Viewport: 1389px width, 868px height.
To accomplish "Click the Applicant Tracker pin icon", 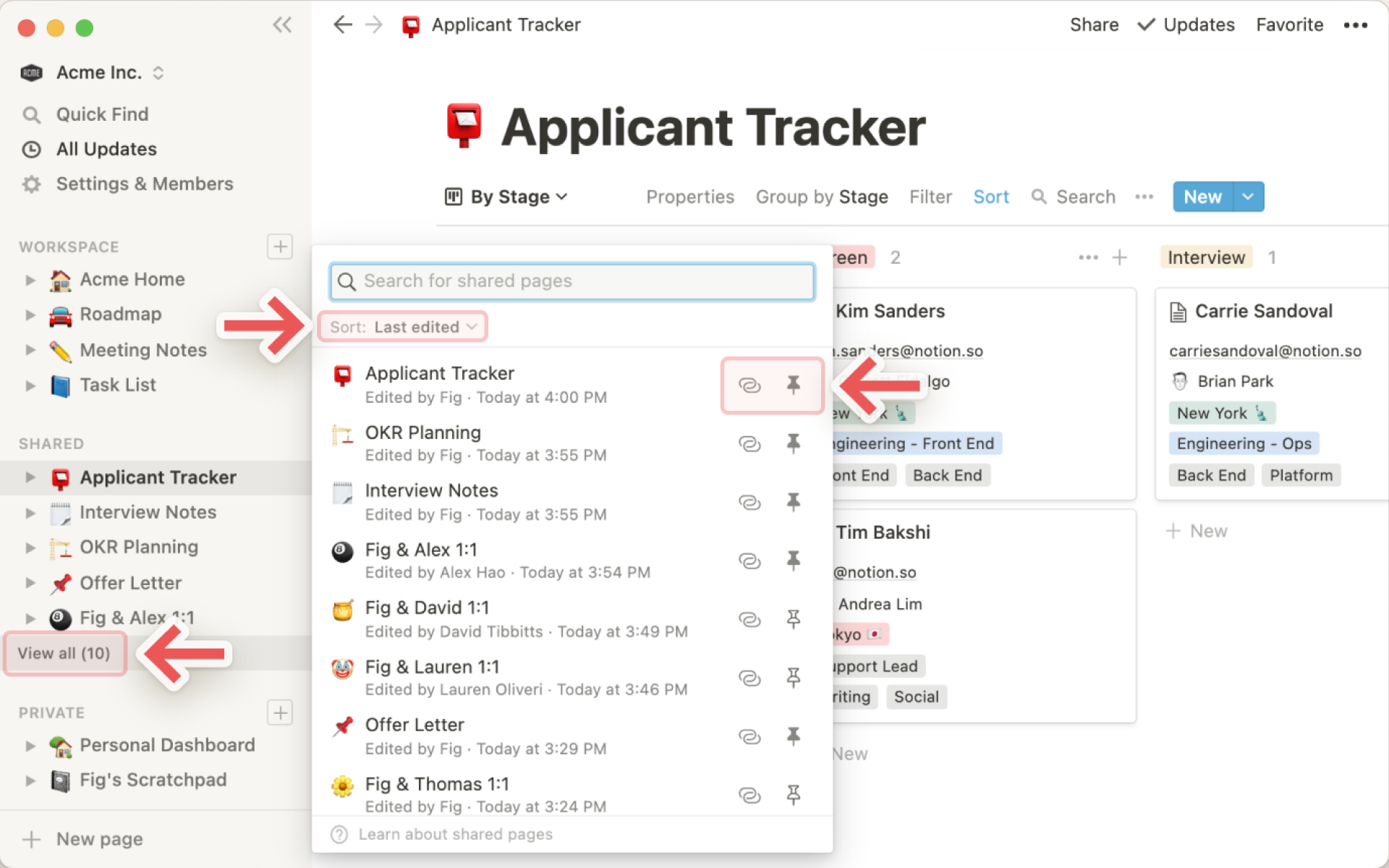I will coord(794,383).
